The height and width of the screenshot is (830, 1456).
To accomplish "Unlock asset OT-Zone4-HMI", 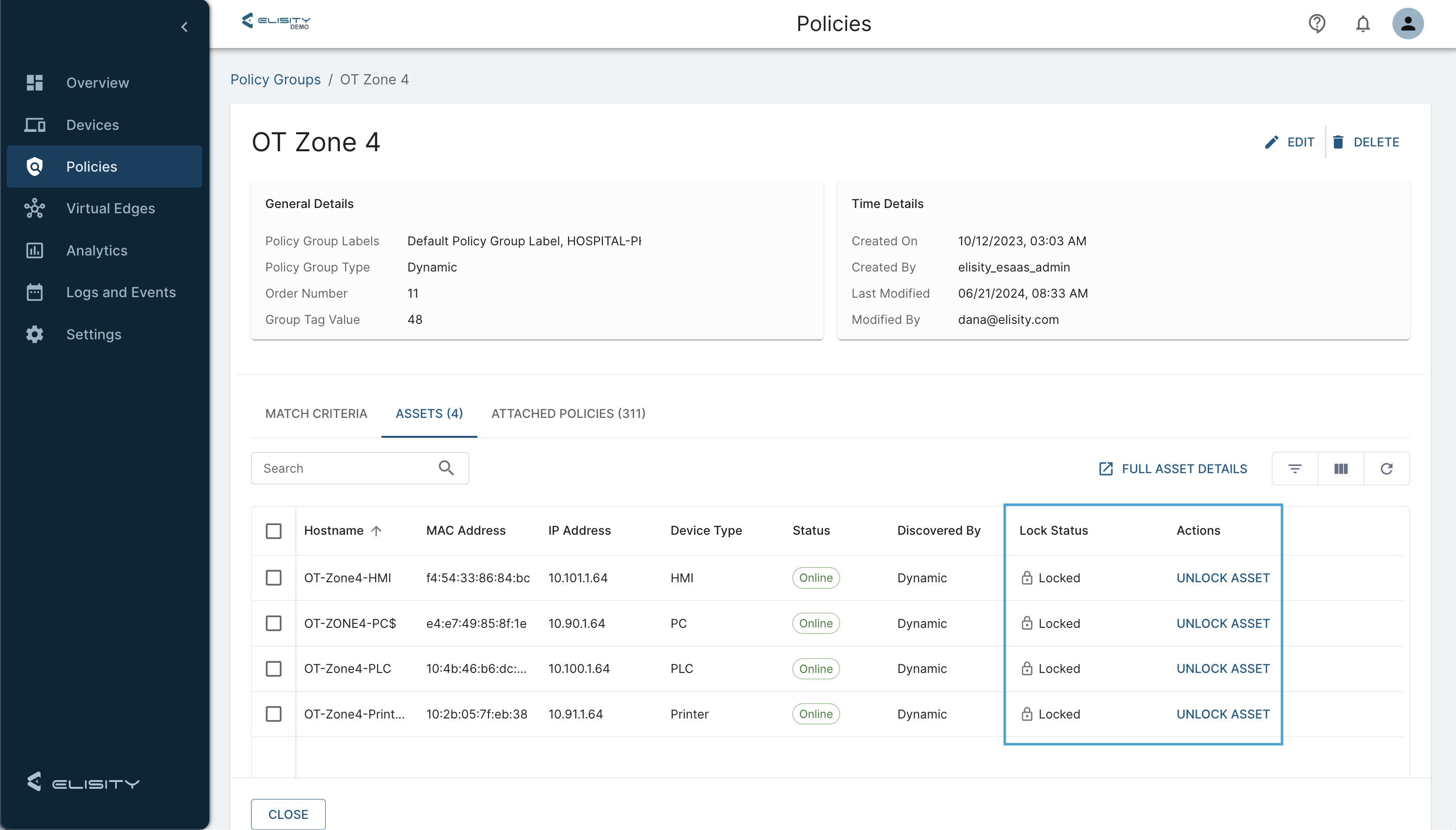I will point(1223,577).
